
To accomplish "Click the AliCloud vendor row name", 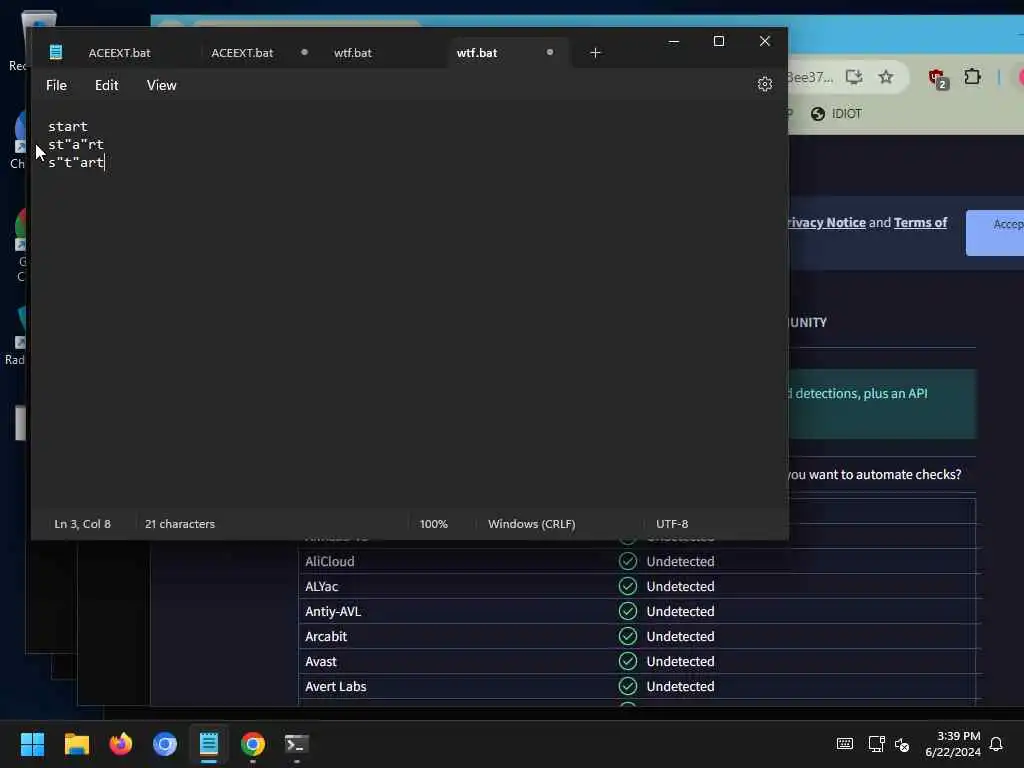I will [x=330, y=562].
